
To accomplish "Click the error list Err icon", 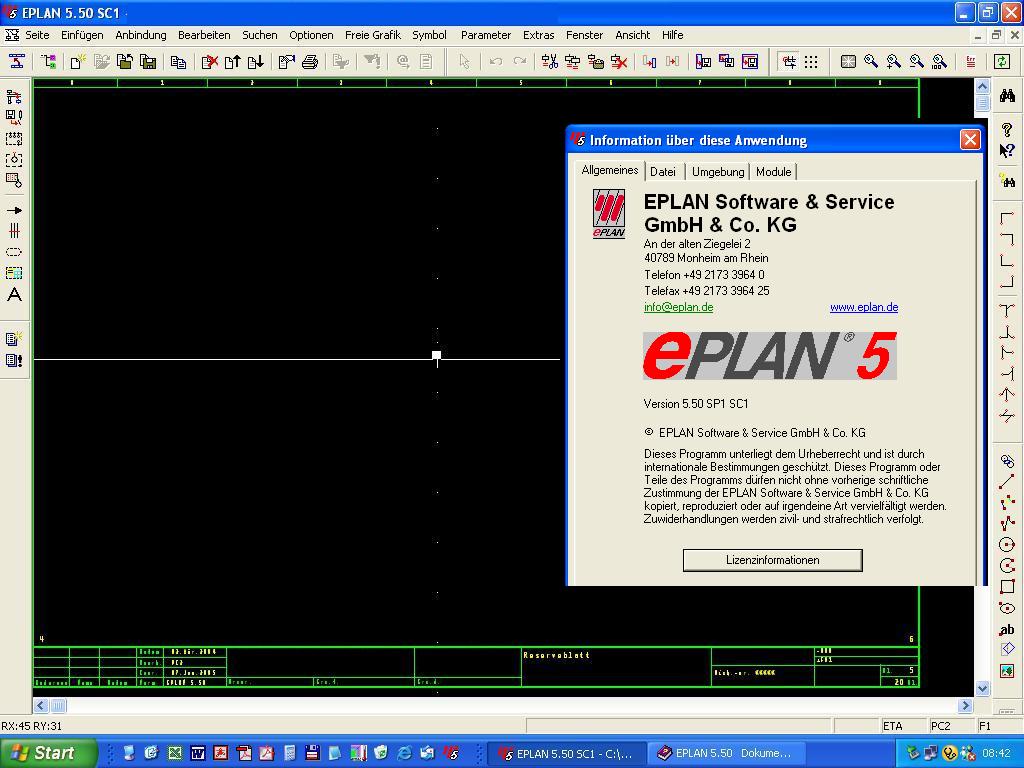I will point(970,62).
